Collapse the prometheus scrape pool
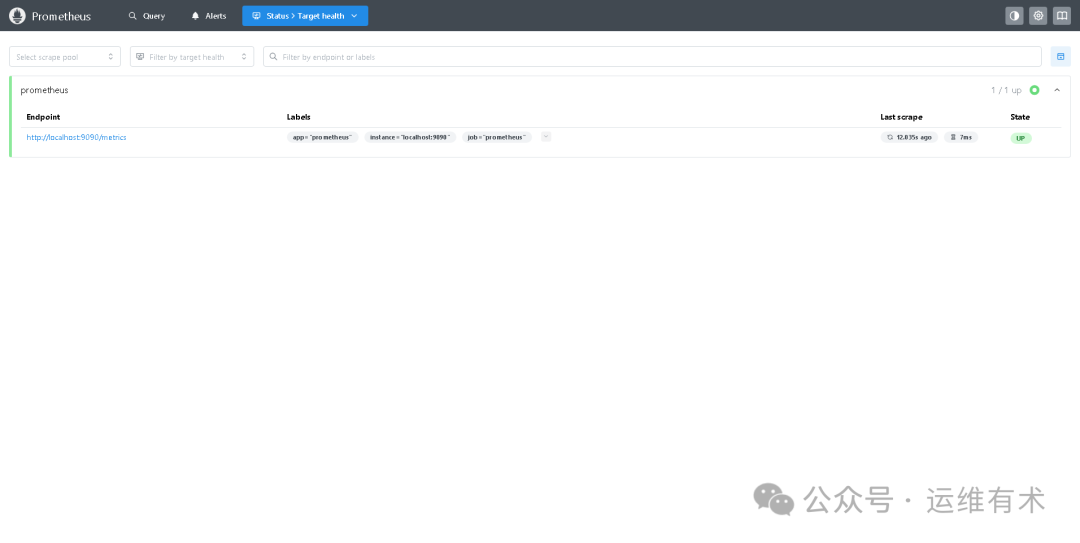 (1057, 90)
